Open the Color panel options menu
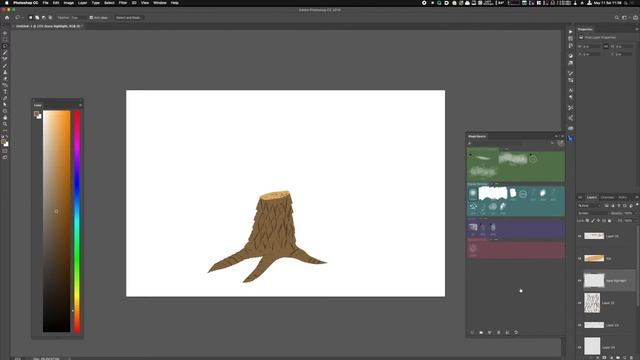The image size is (640, 360). (x=80, y=105)
